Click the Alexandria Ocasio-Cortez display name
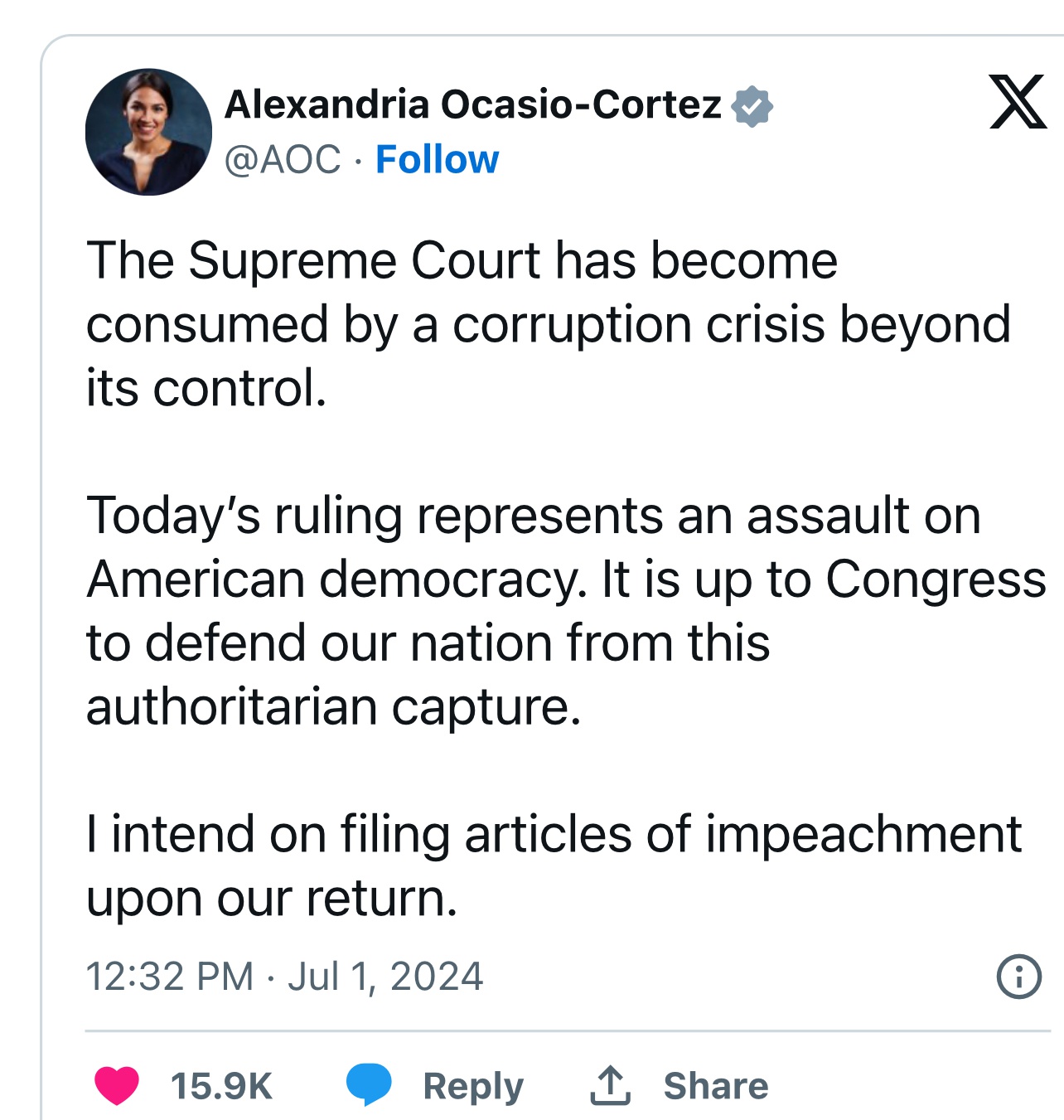The height and width of the screenshot is (1120, 1064). coord(473,104)
